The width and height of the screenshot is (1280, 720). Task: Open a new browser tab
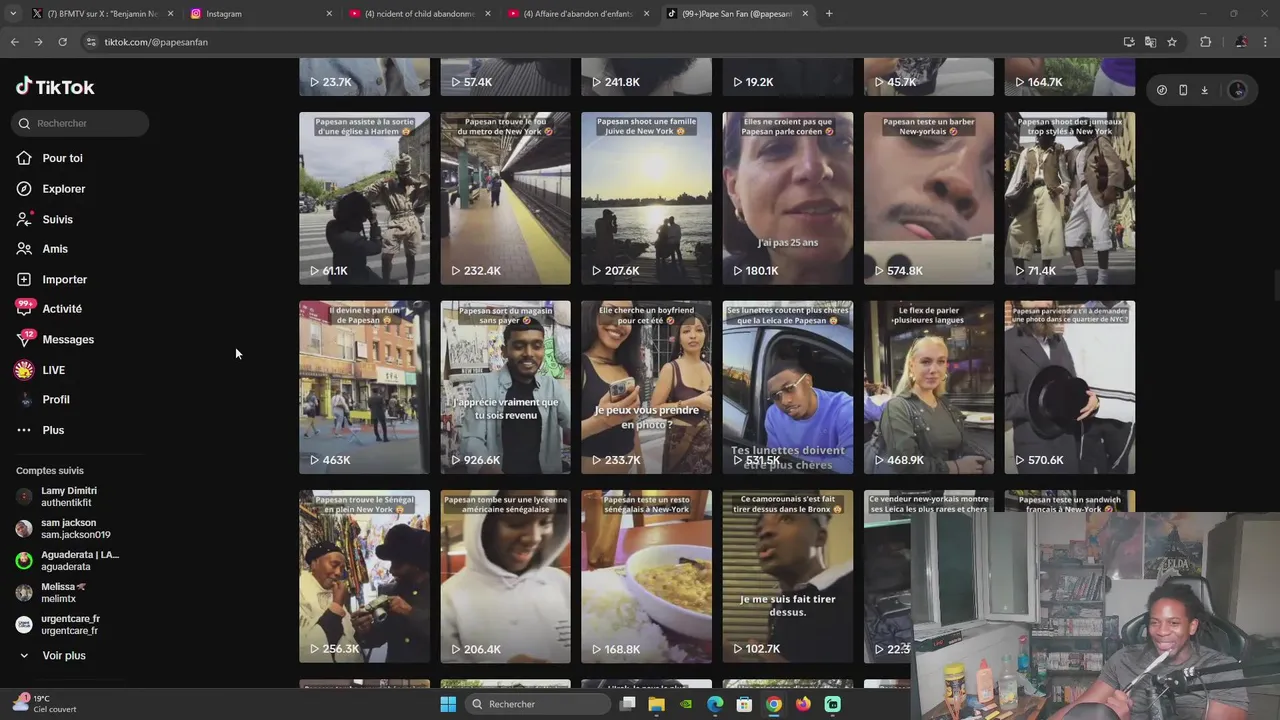tap(829, 14)
